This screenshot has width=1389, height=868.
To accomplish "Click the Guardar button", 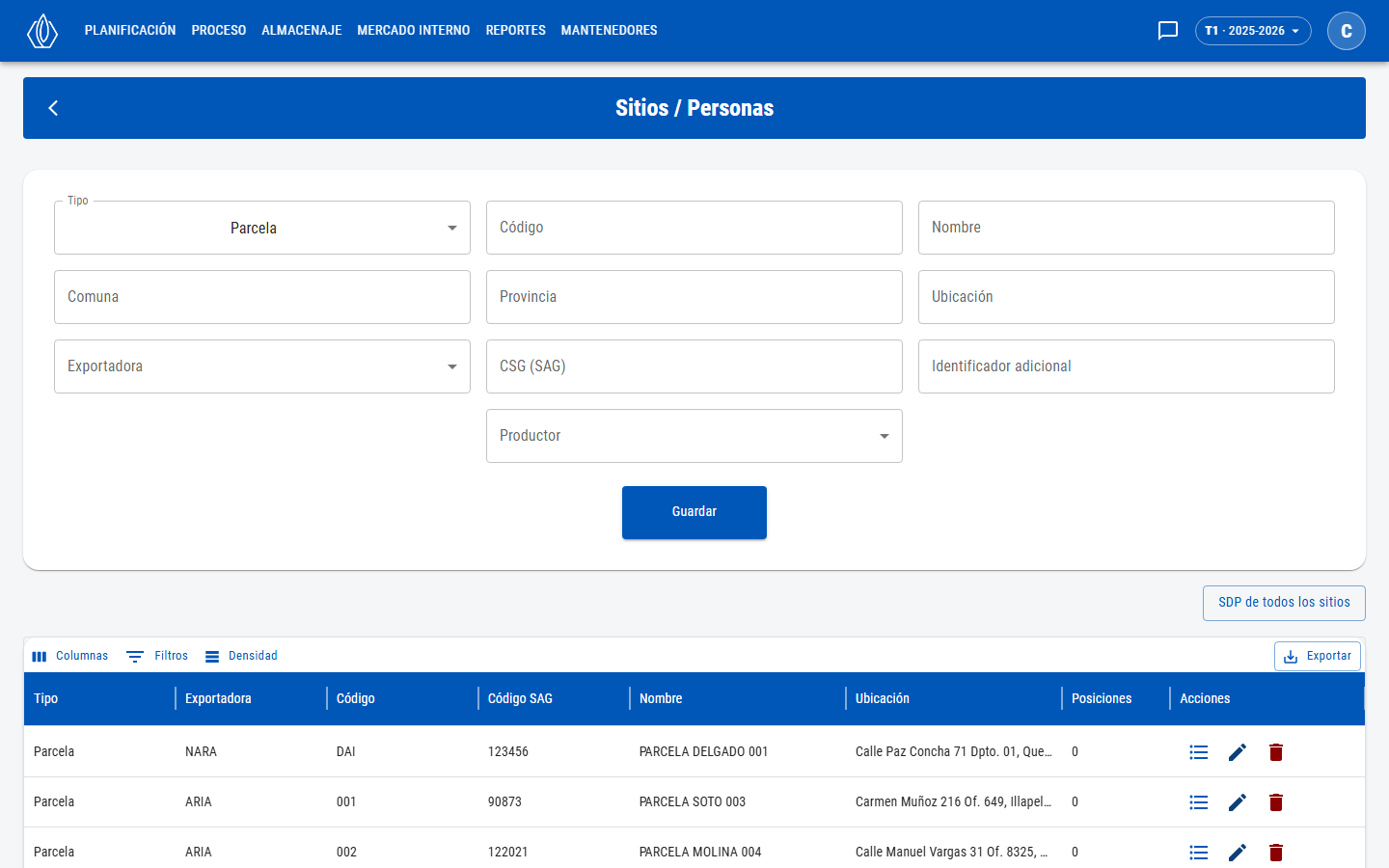I will [x=694, y=512].
